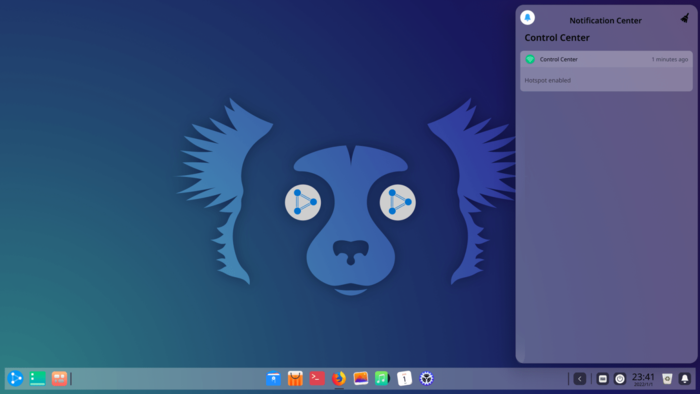
Task: Open the Trash from the dock
Action: pos(667,379)
